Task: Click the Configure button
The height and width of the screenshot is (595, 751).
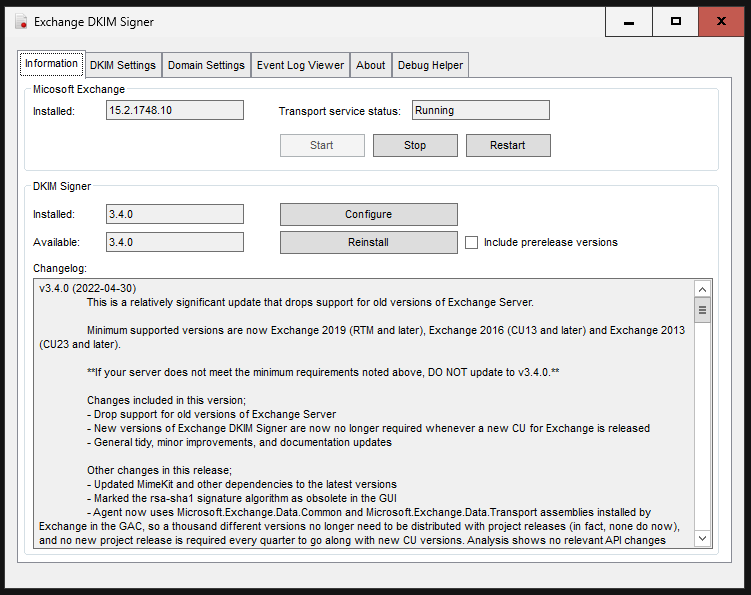Action: [368, 214]
